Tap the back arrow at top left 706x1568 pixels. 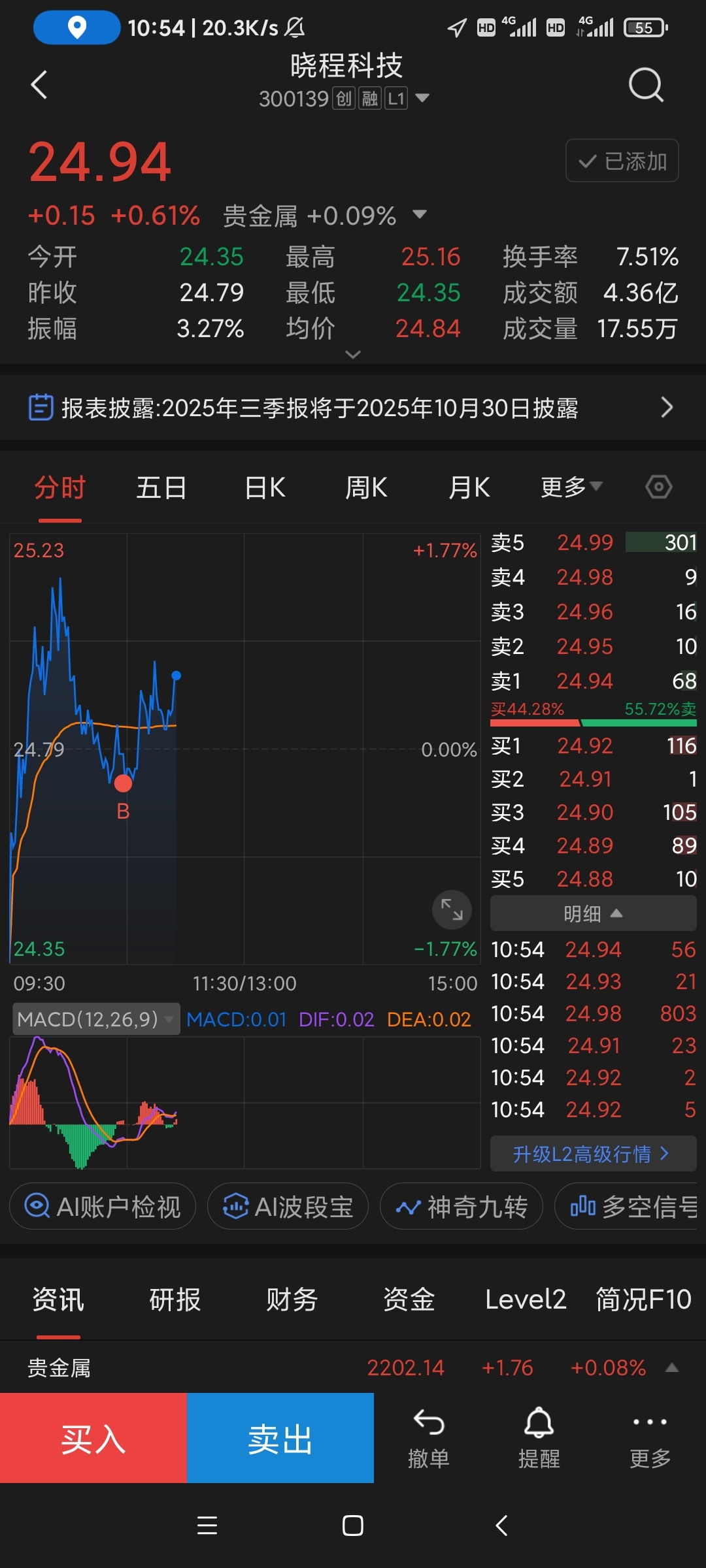pyautogui.click(x=39, y=85)
